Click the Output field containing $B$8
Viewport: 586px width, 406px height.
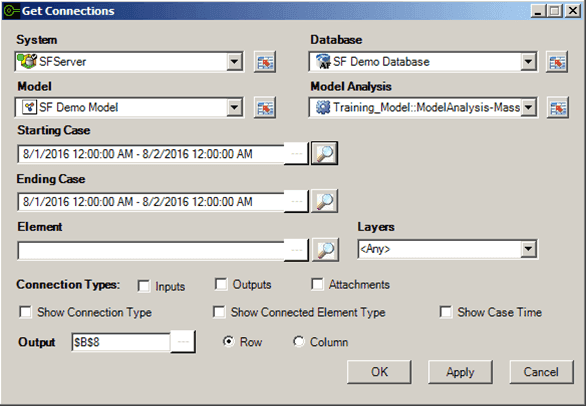pos(121,342)
